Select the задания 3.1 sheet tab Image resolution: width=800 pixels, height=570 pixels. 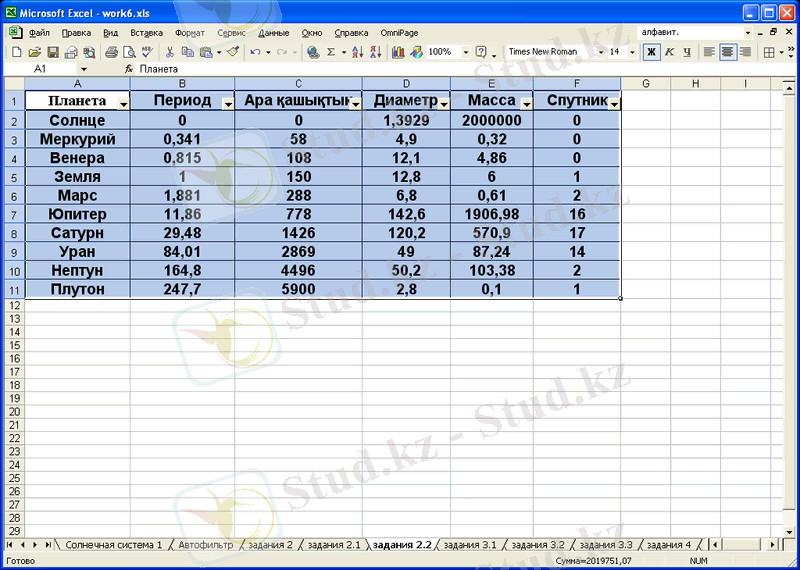(469, 545)
